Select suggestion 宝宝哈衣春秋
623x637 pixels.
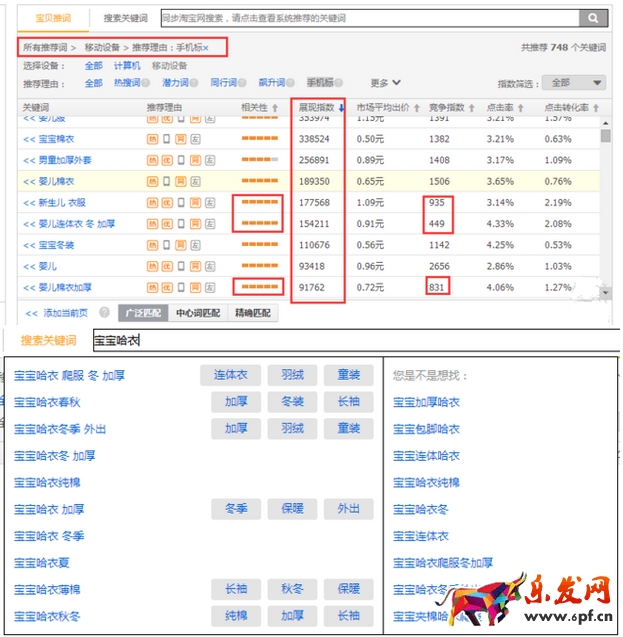(x=47, y=402)
